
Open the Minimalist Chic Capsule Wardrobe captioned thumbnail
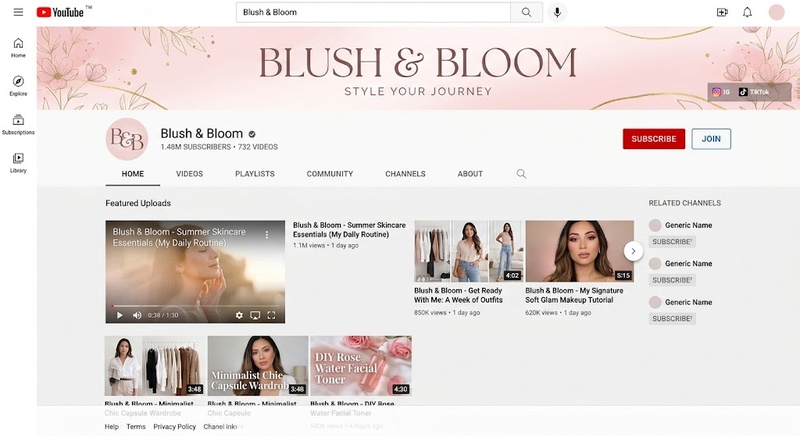258,366
